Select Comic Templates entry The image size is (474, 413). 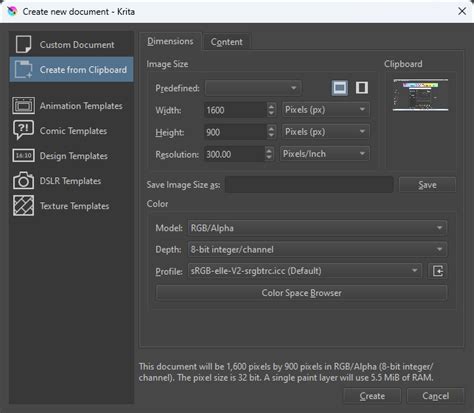click(71, 131)
